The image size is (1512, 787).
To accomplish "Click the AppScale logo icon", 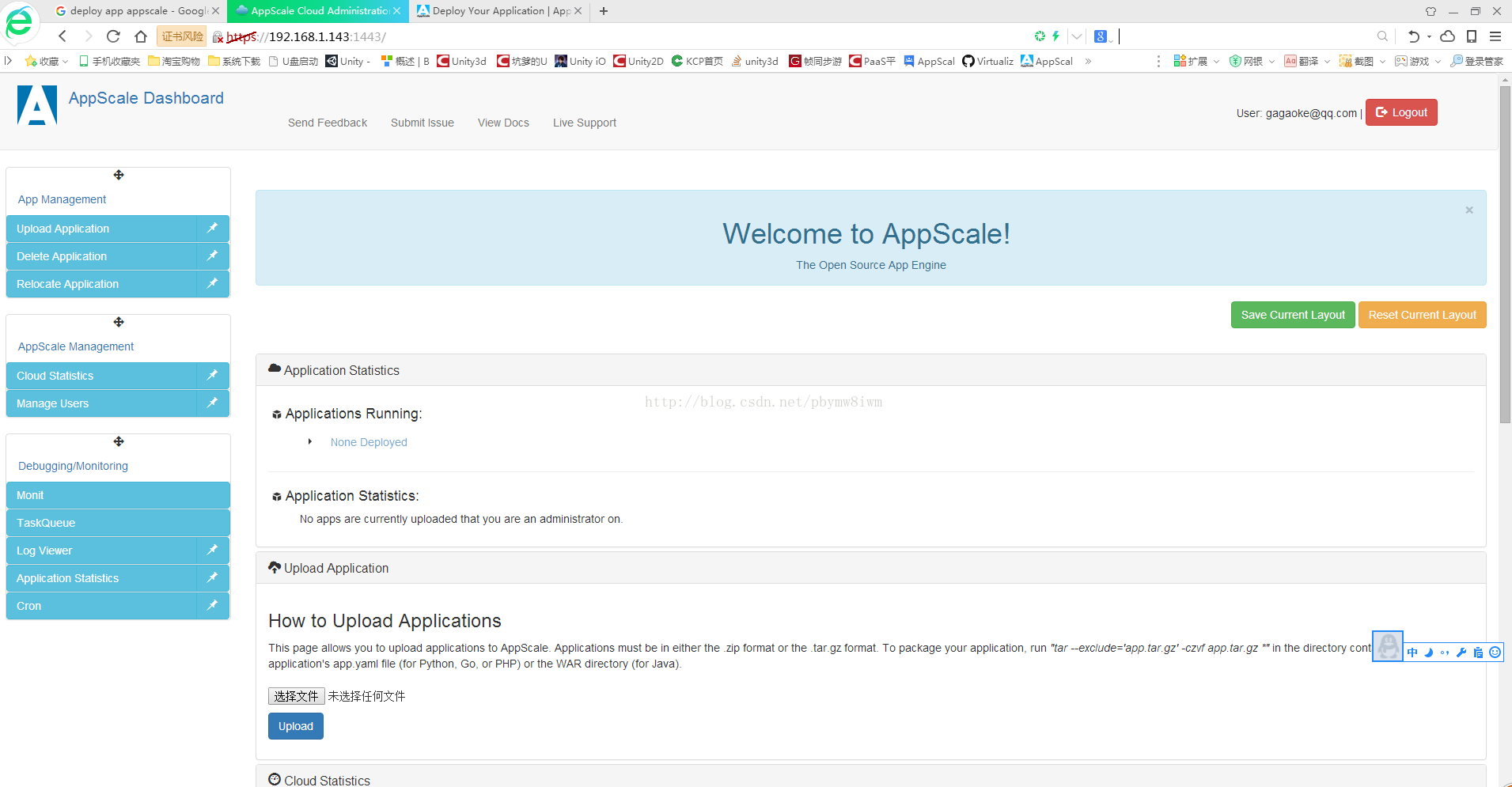I will point(37,105).
